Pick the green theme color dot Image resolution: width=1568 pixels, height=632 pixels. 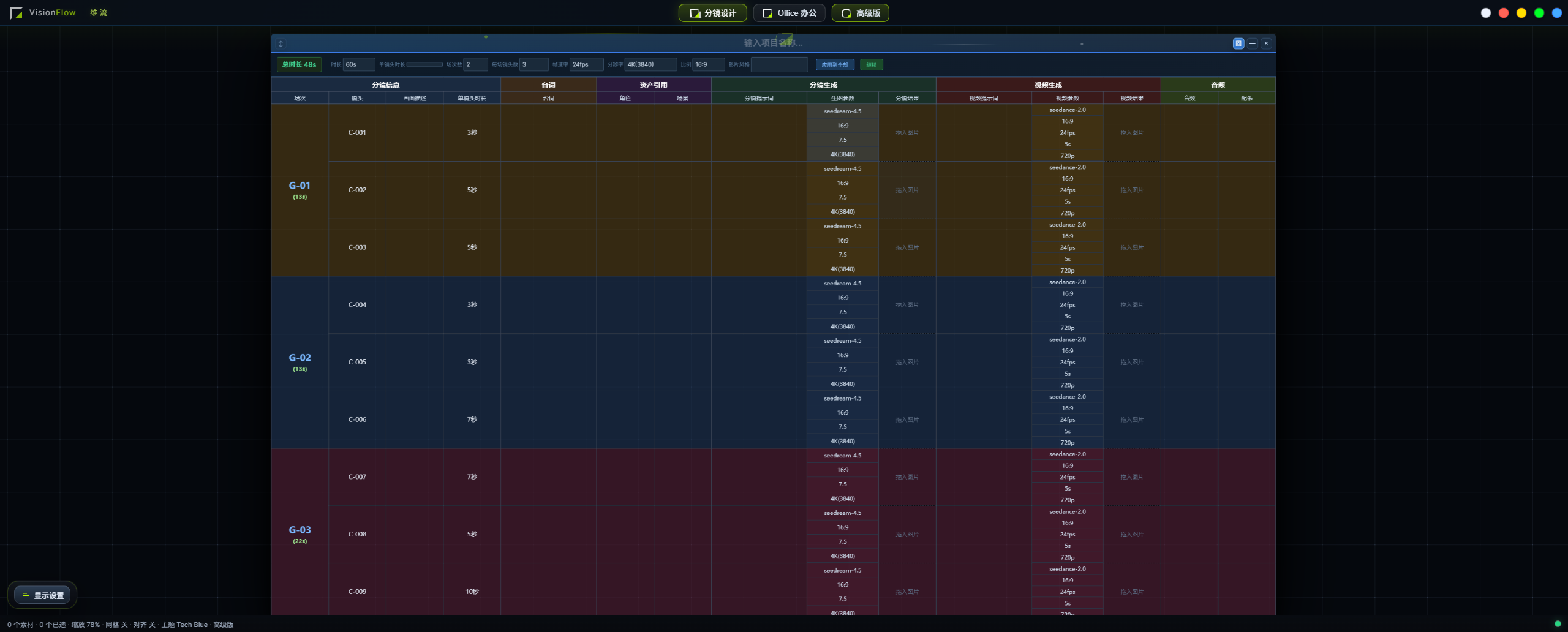tap(1539, 13)
